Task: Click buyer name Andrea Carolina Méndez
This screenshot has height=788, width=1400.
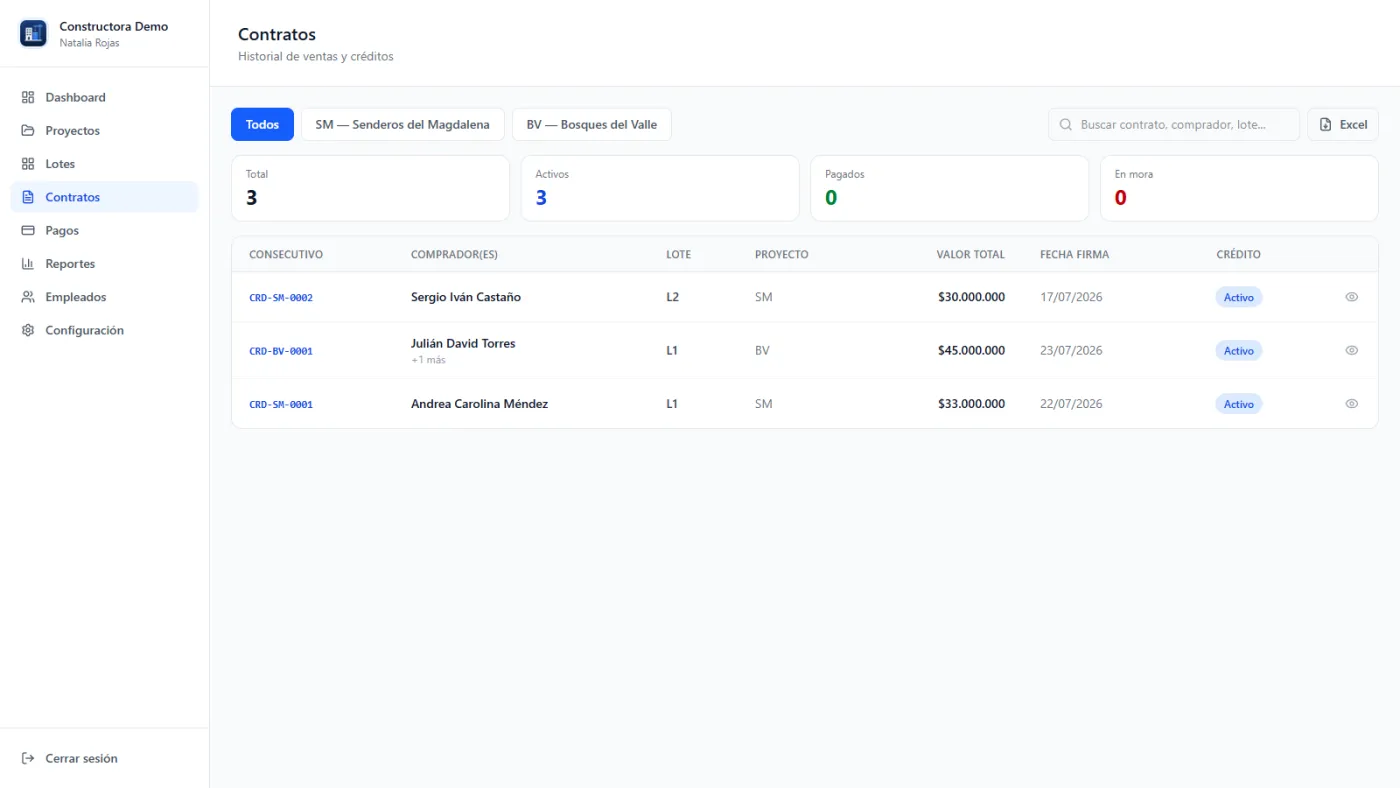Action: [479, 404]
